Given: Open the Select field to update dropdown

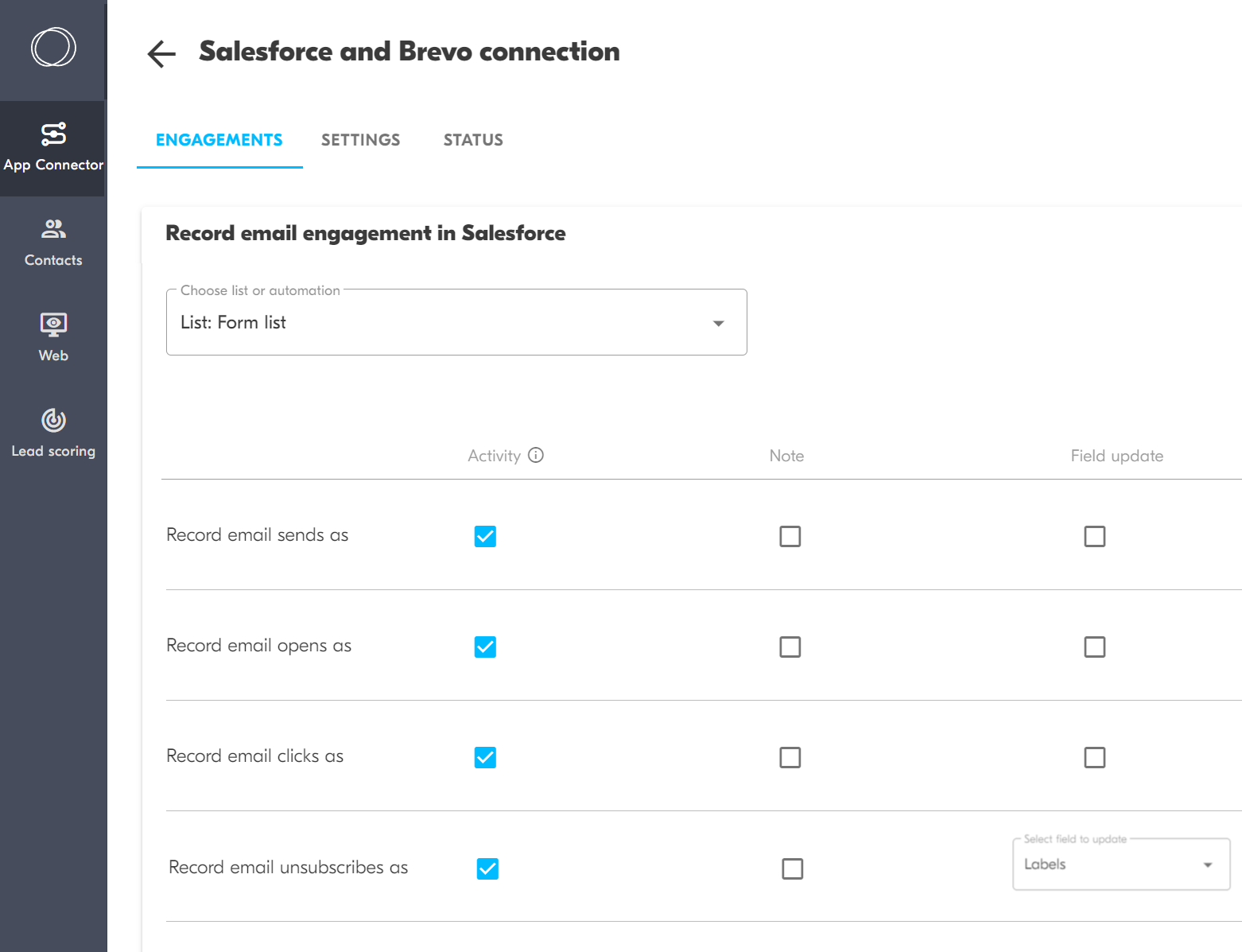Looking at the screenshot, I should (1120, 865).
